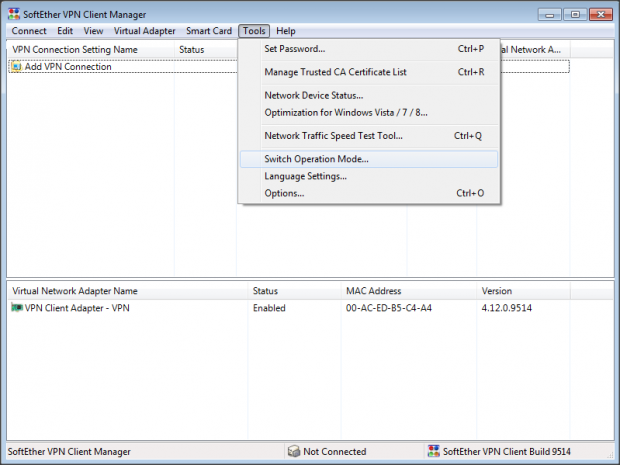Image resolution: width=620 pixels, height=465 pixels.
Task: Maximize the VPN Client Manager window
Action: tap(575, 15)
